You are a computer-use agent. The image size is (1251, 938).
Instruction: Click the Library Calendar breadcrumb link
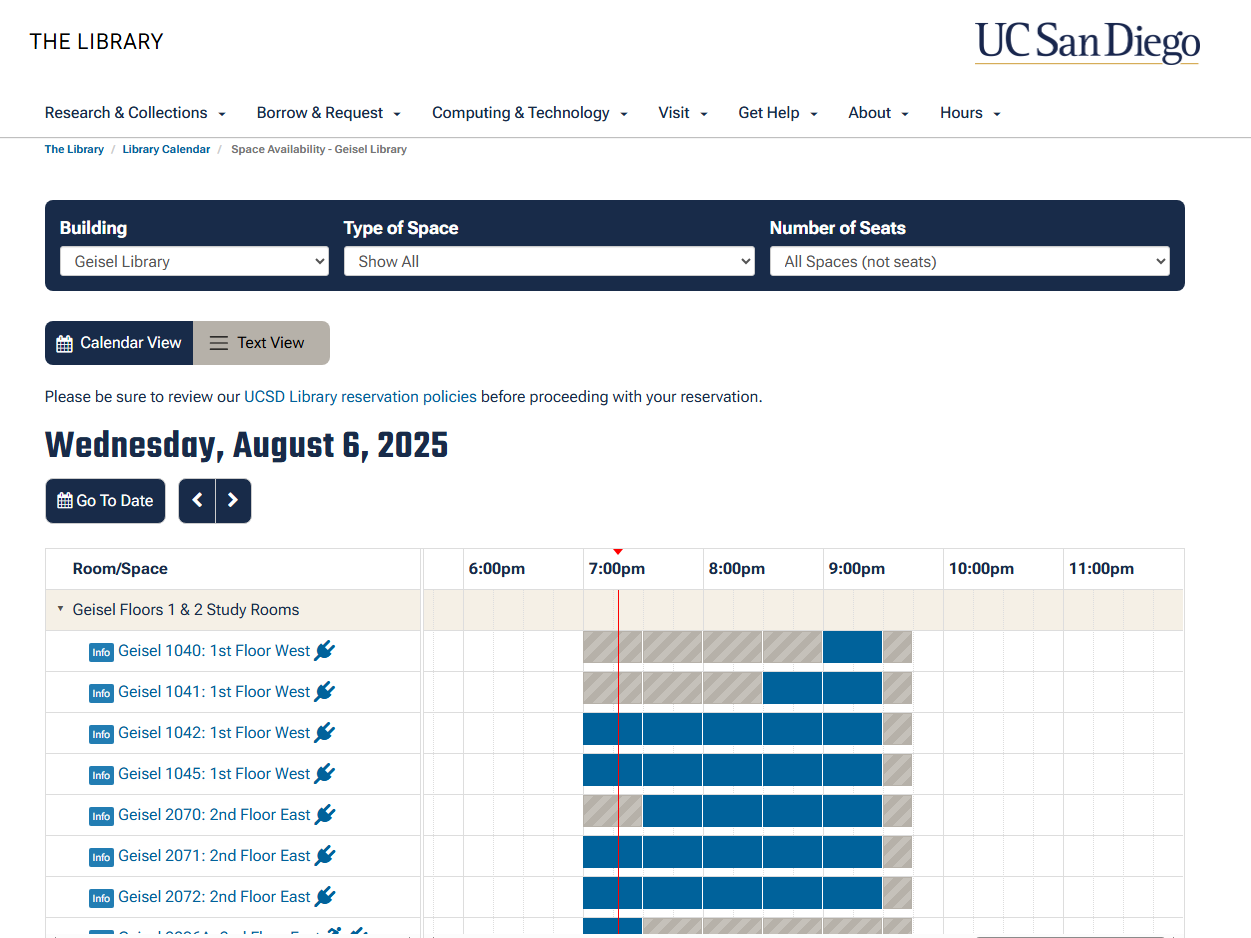[166, 149]
